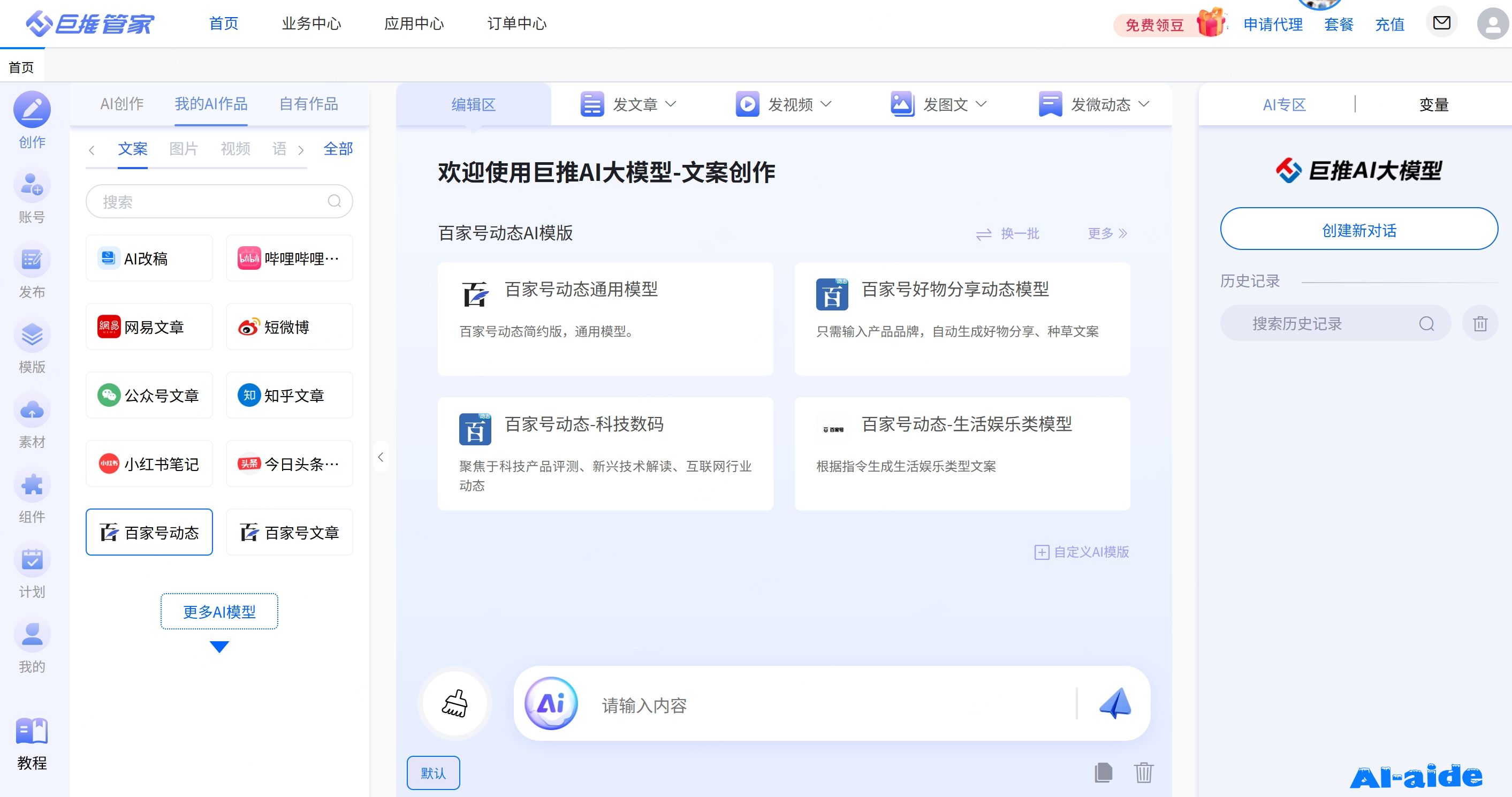
Task: Expand more models with blue triangle
Action: point(219,647)
